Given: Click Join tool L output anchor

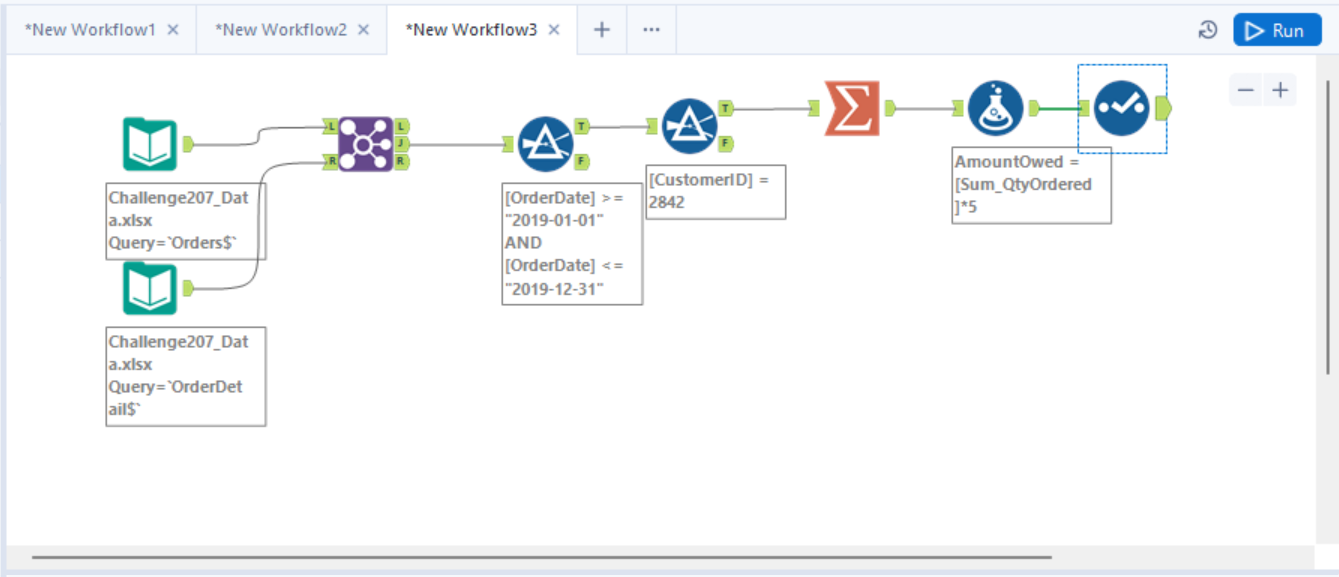Looking at the screenshot, I should pos(401,127).
